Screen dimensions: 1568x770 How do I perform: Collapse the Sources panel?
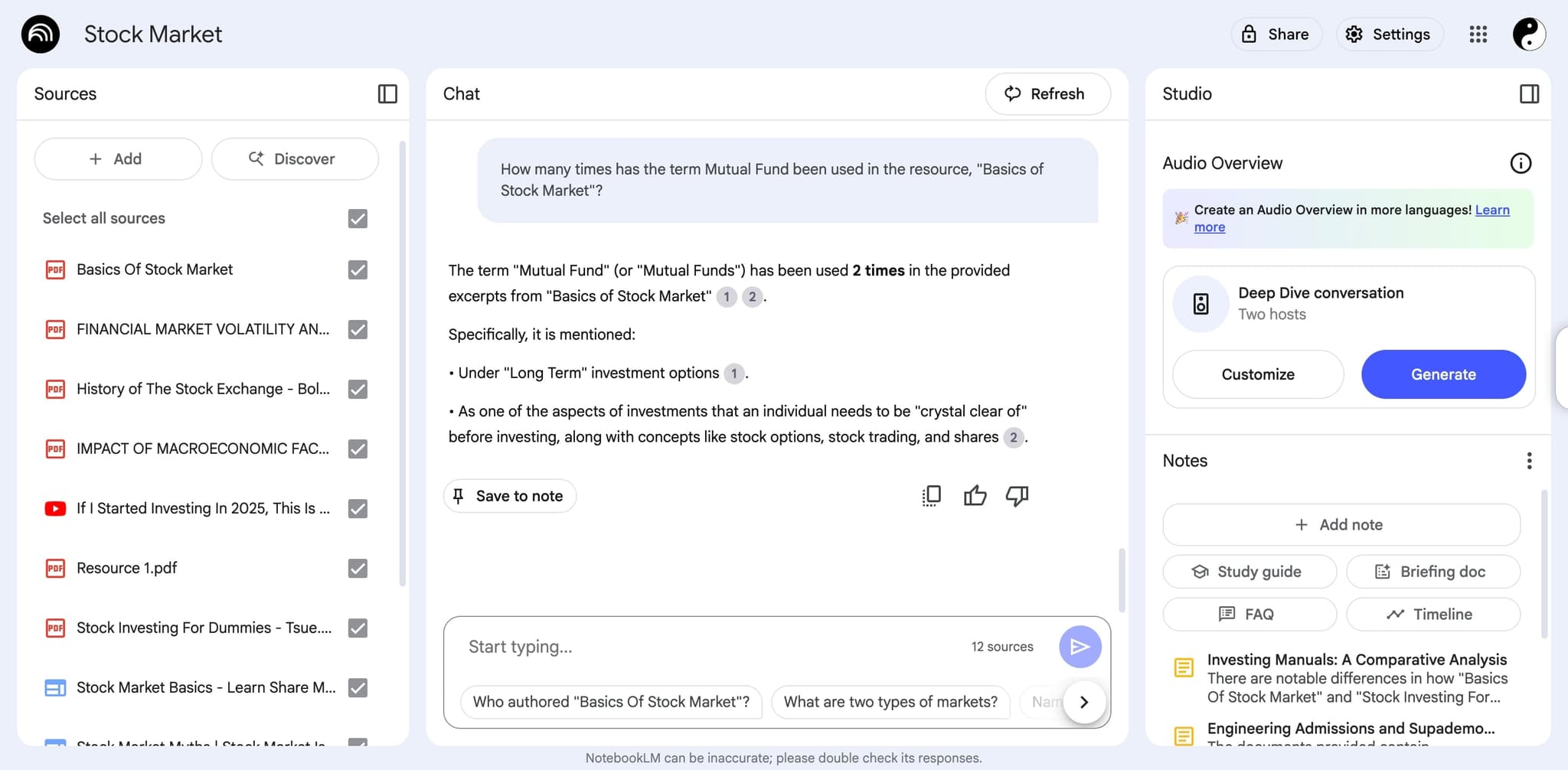387,93
